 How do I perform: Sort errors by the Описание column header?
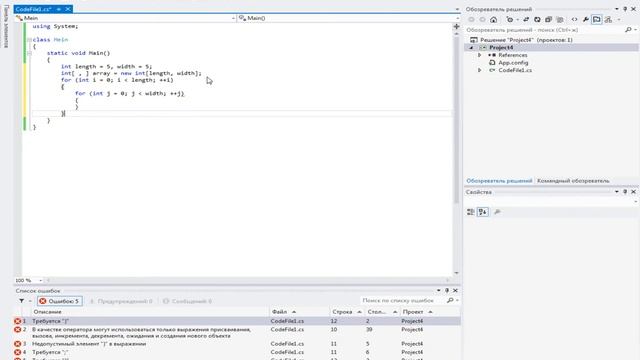[47, 312]
